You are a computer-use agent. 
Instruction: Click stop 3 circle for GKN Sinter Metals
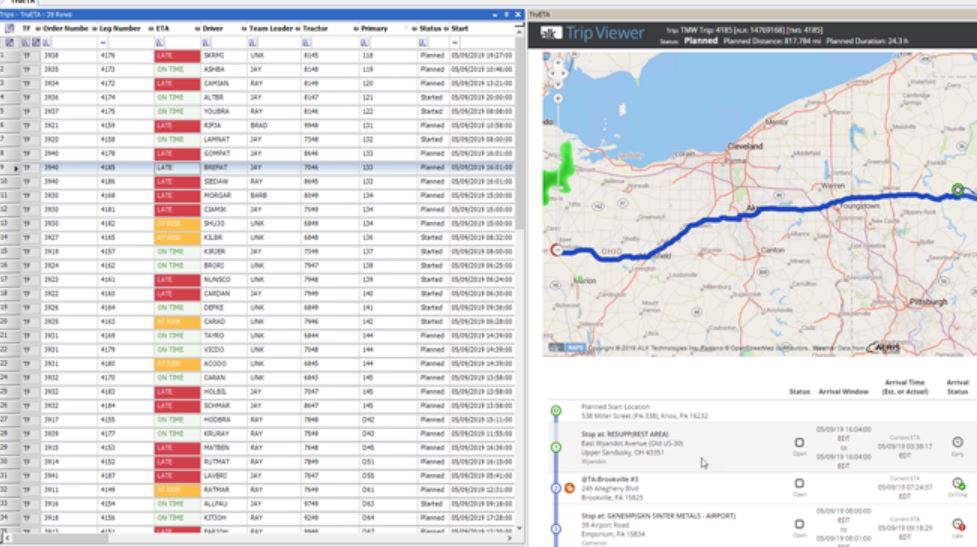556,529
